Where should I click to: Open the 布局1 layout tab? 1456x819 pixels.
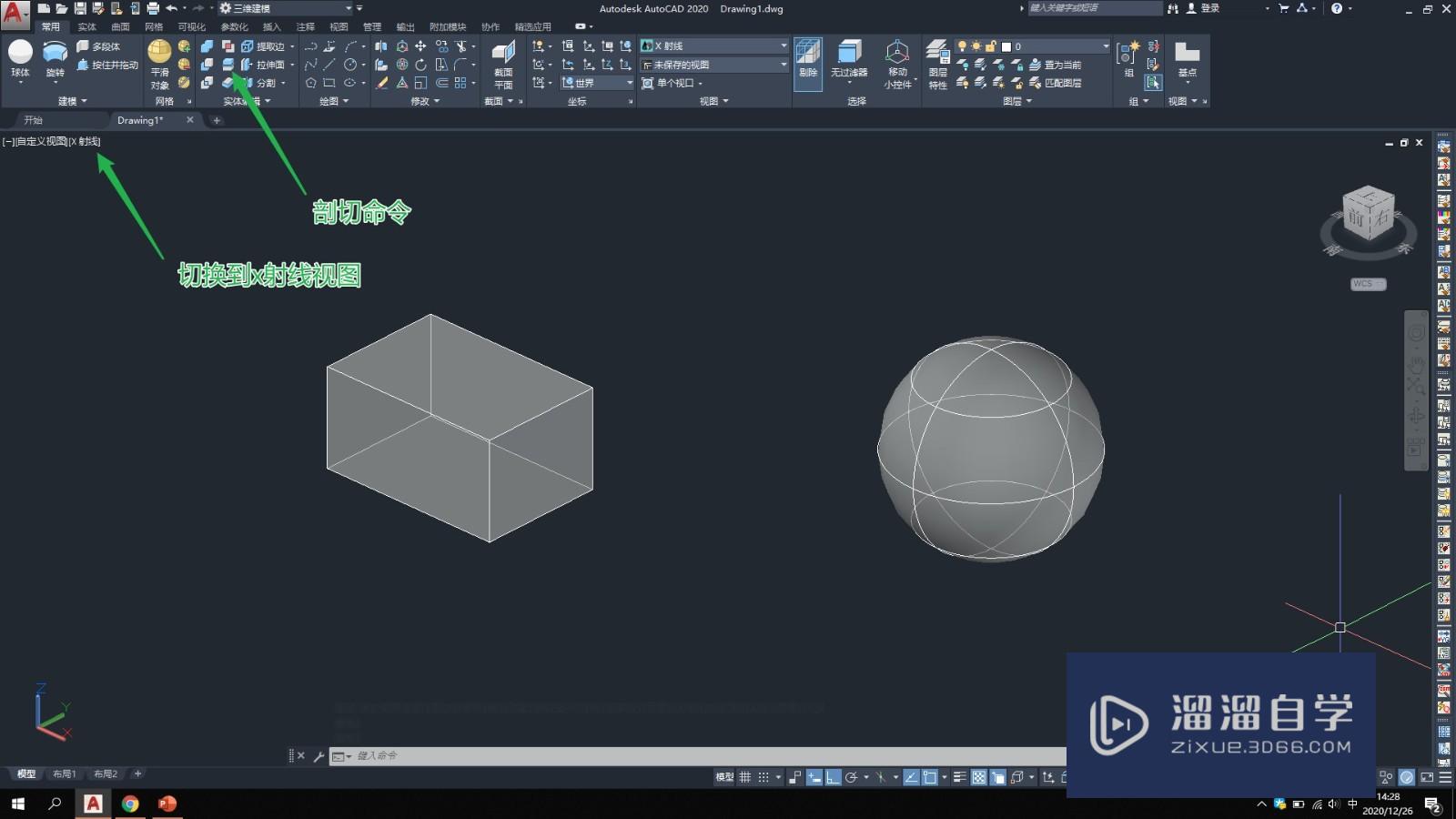point(64,774)
